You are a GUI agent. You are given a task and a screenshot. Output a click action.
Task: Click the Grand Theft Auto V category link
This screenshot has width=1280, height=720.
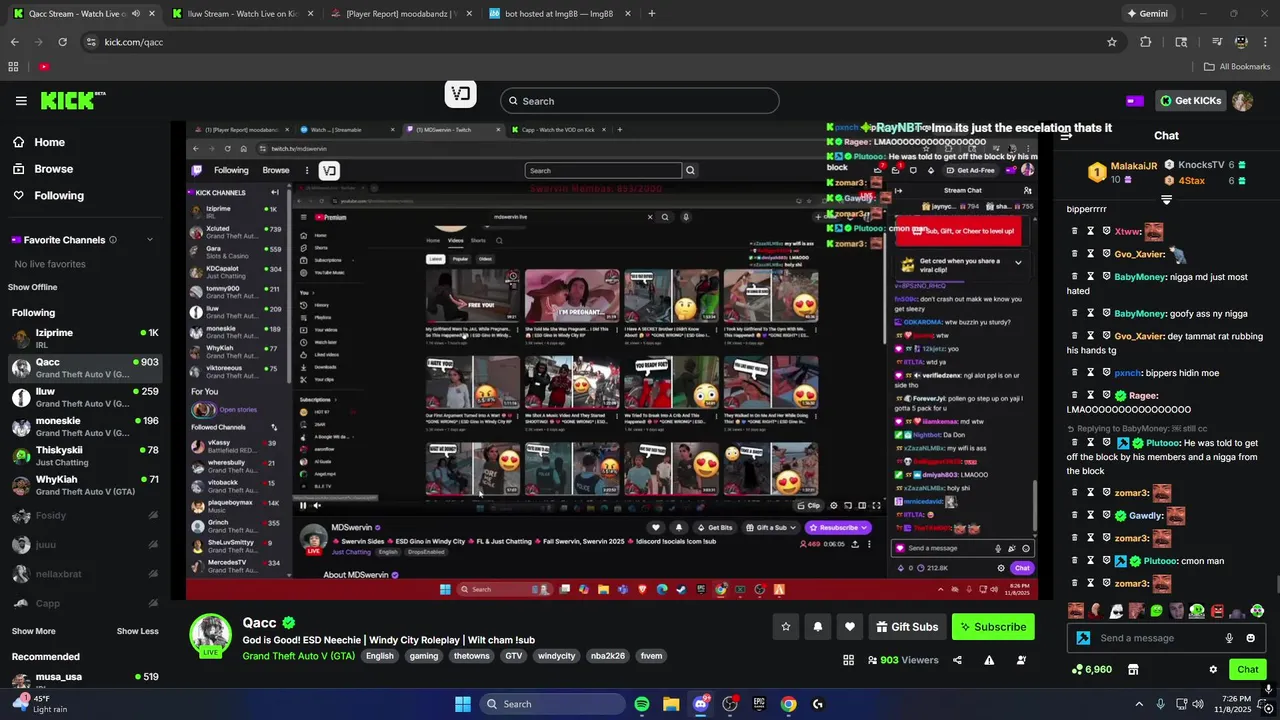(x=298, y=656)
